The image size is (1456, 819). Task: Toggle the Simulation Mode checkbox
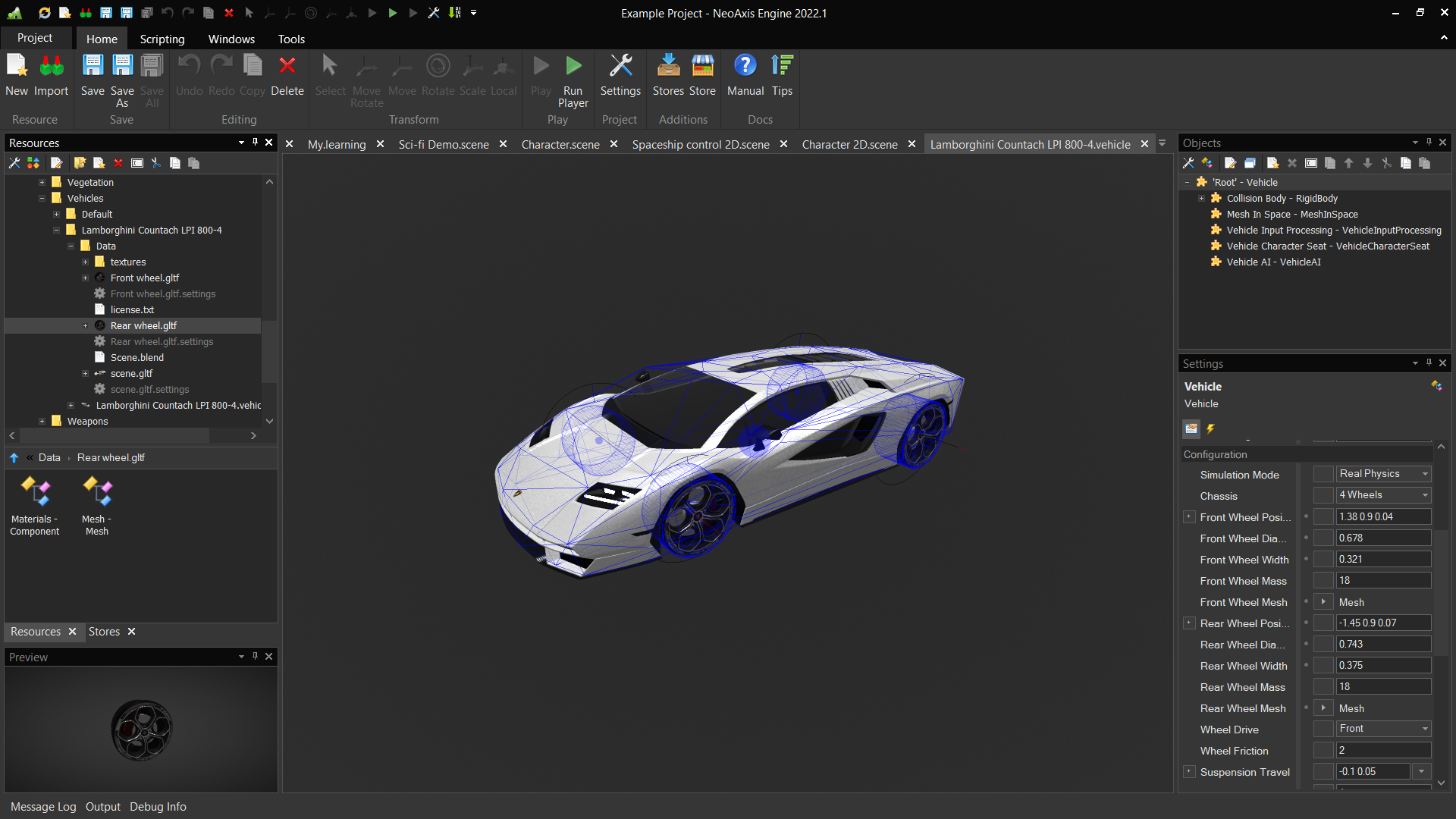[x=1323, y=474]
